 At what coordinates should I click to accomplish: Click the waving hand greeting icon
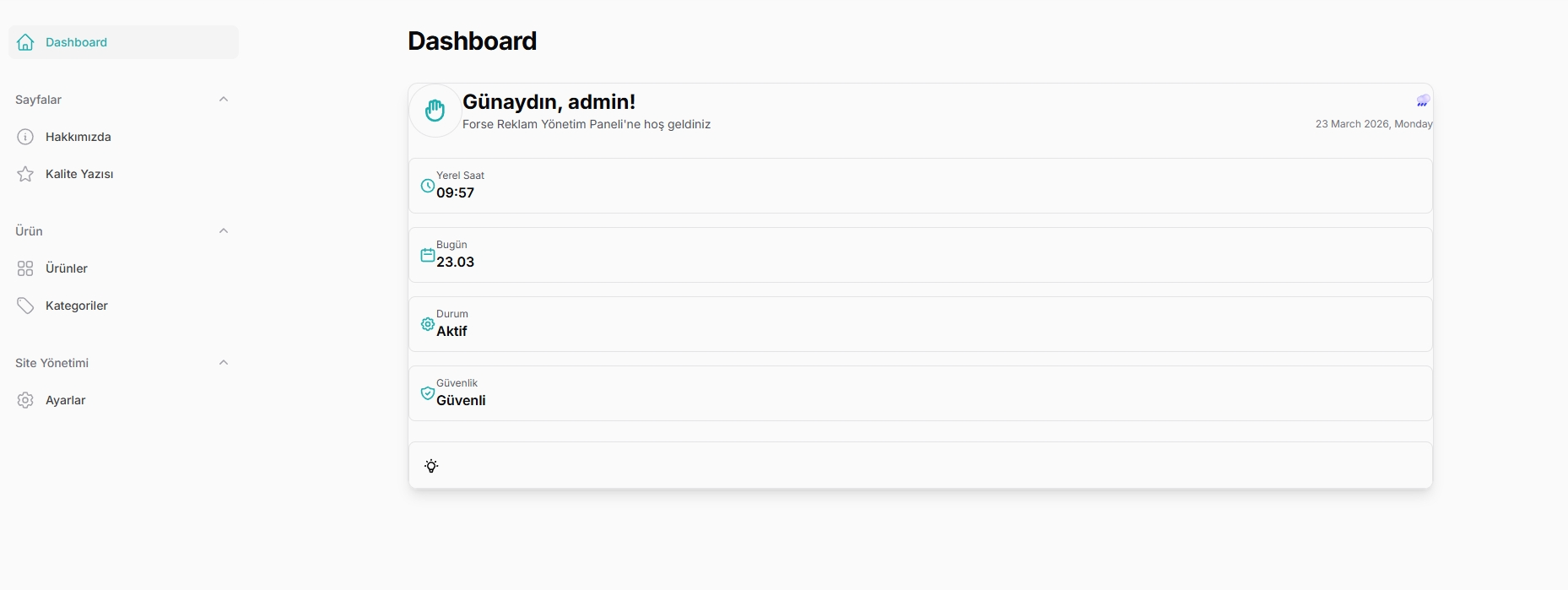[435, 111]
